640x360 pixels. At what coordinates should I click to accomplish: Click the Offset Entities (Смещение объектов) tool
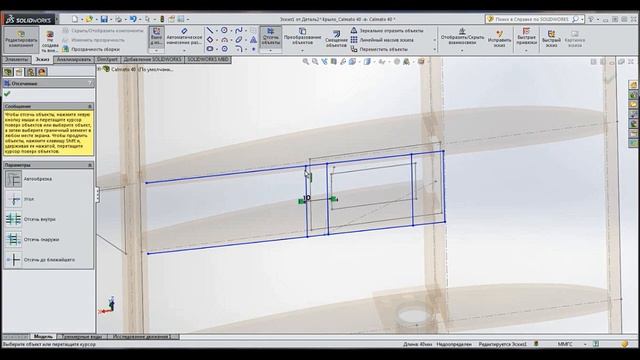tap(336, 39)
